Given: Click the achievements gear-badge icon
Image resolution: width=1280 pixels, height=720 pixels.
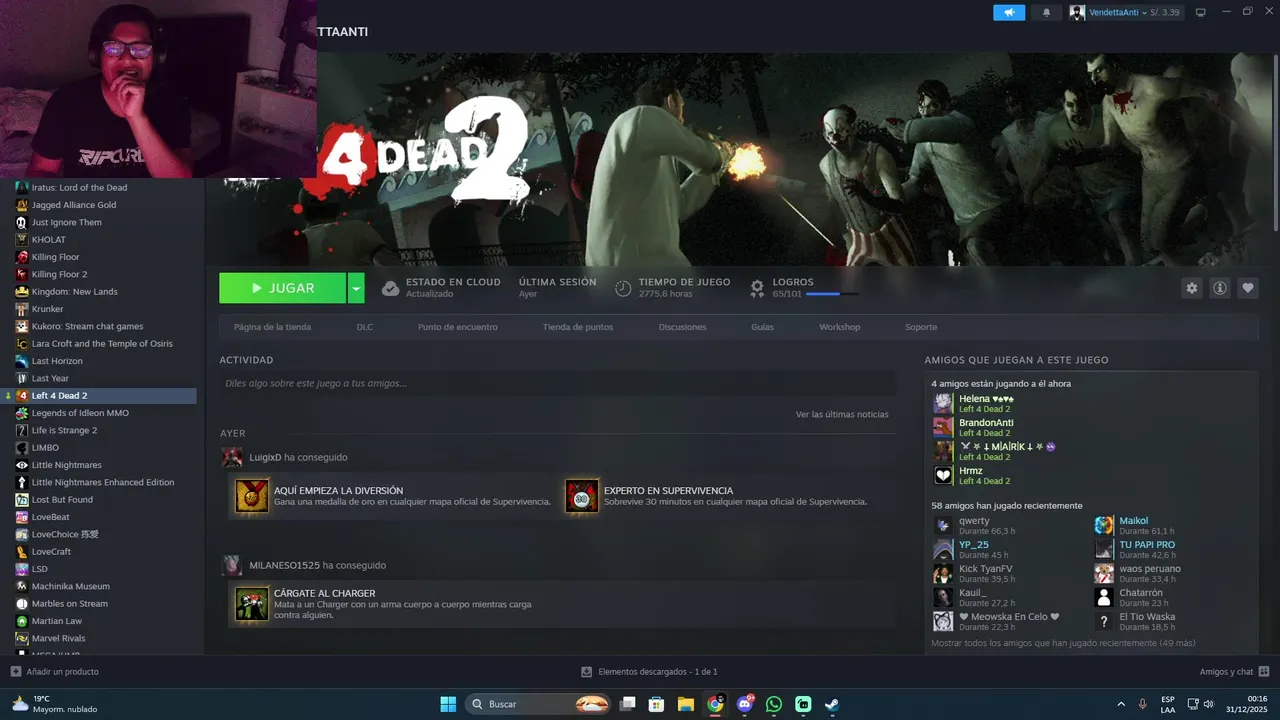Looking at the screenshot, I should [x=757, y=288].
